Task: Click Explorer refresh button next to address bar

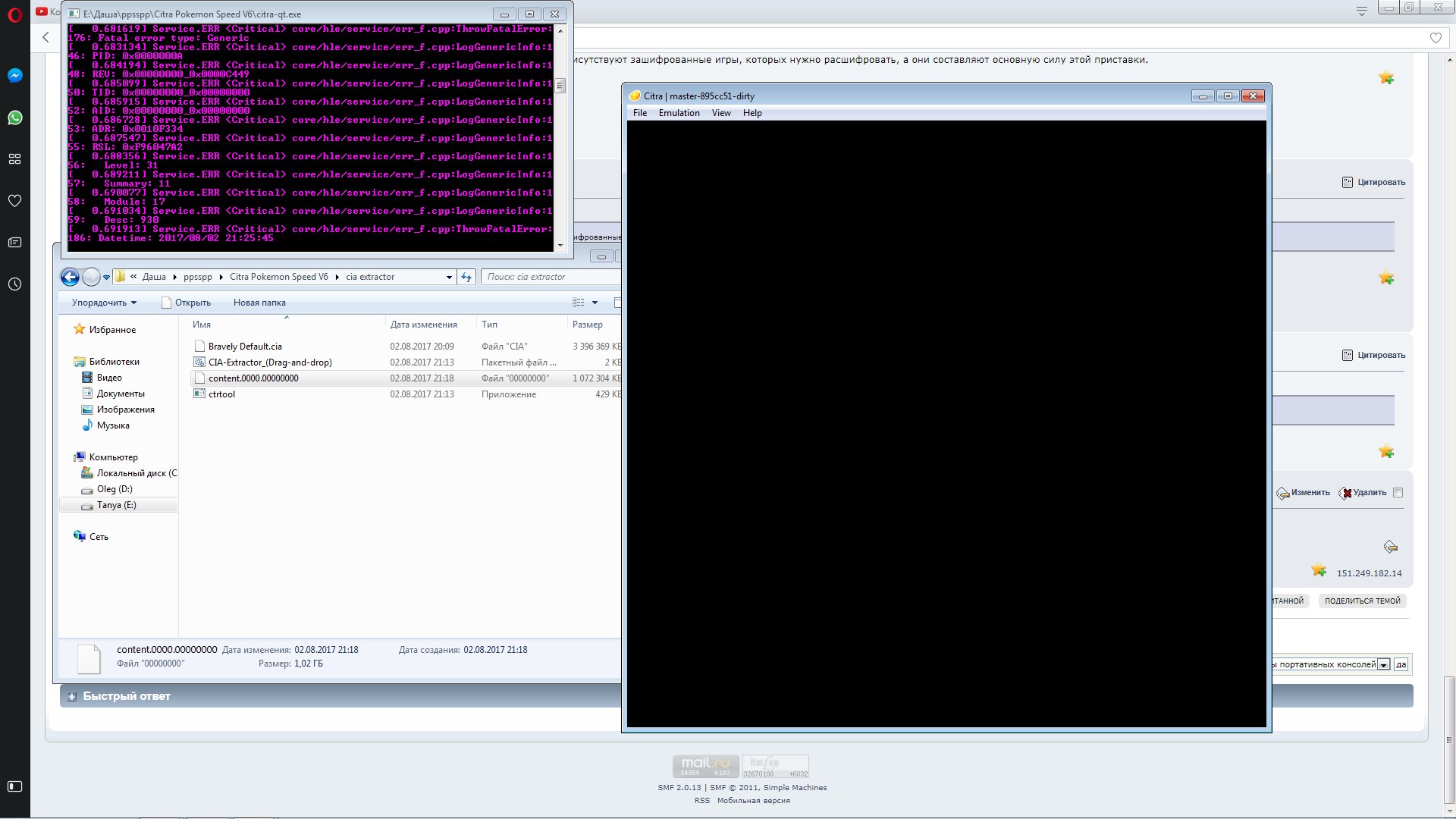Action: coord(466,277)
